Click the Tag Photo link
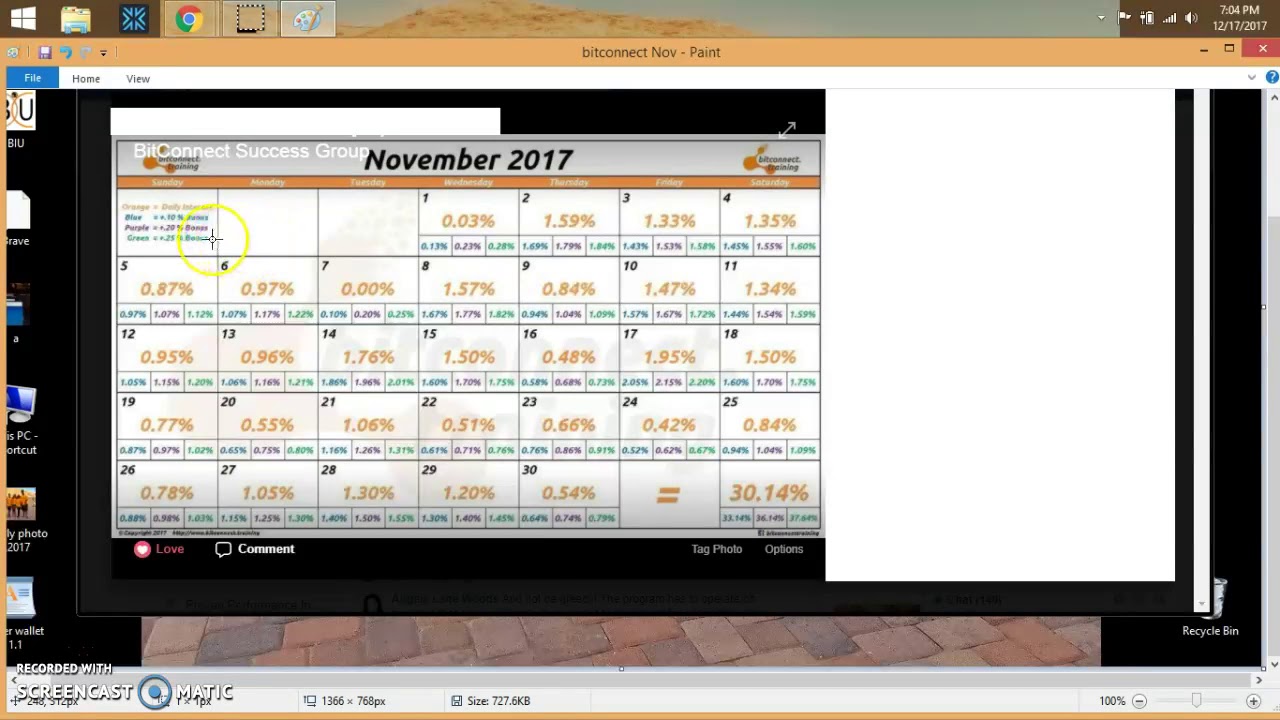 (716, 549)
